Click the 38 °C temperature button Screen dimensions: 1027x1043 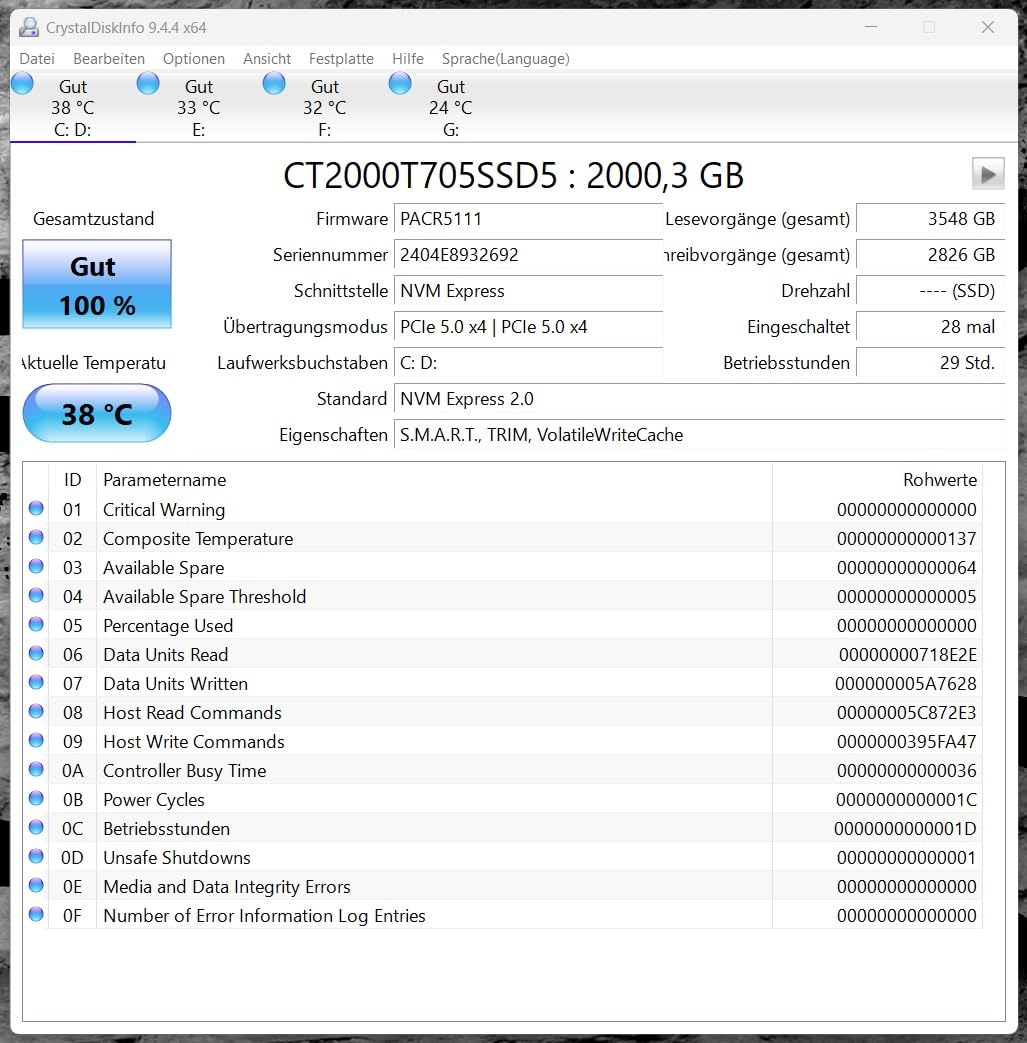tap(97, 413)
